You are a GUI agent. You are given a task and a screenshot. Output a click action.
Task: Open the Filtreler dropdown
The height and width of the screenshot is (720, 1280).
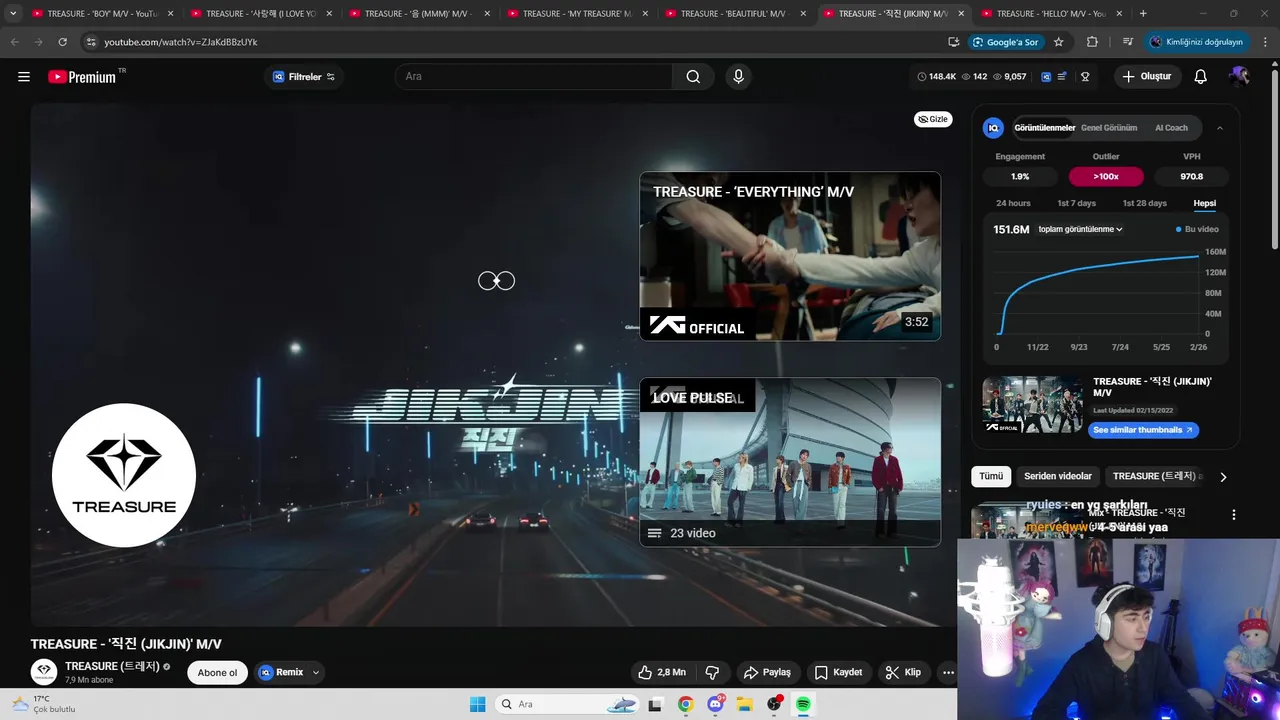pos(304,77)
